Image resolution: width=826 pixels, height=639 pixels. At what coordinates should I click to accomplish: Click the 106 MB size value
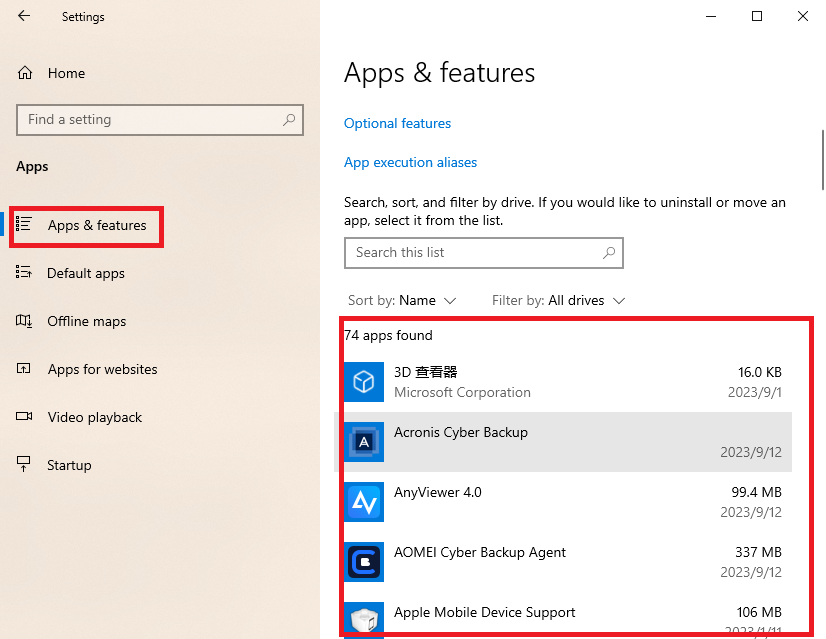click(x=759, y=612)
